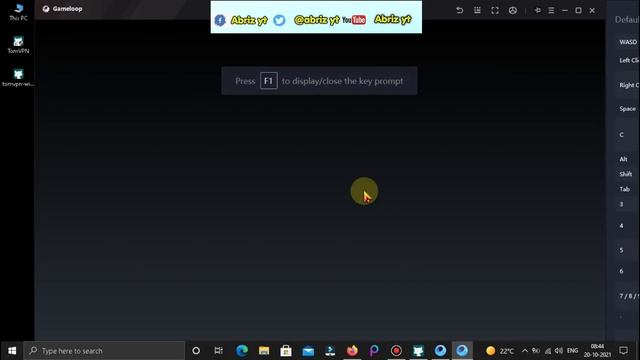Open the Windows Start menu
The image size is (640, 360).
tap(12, 351)
